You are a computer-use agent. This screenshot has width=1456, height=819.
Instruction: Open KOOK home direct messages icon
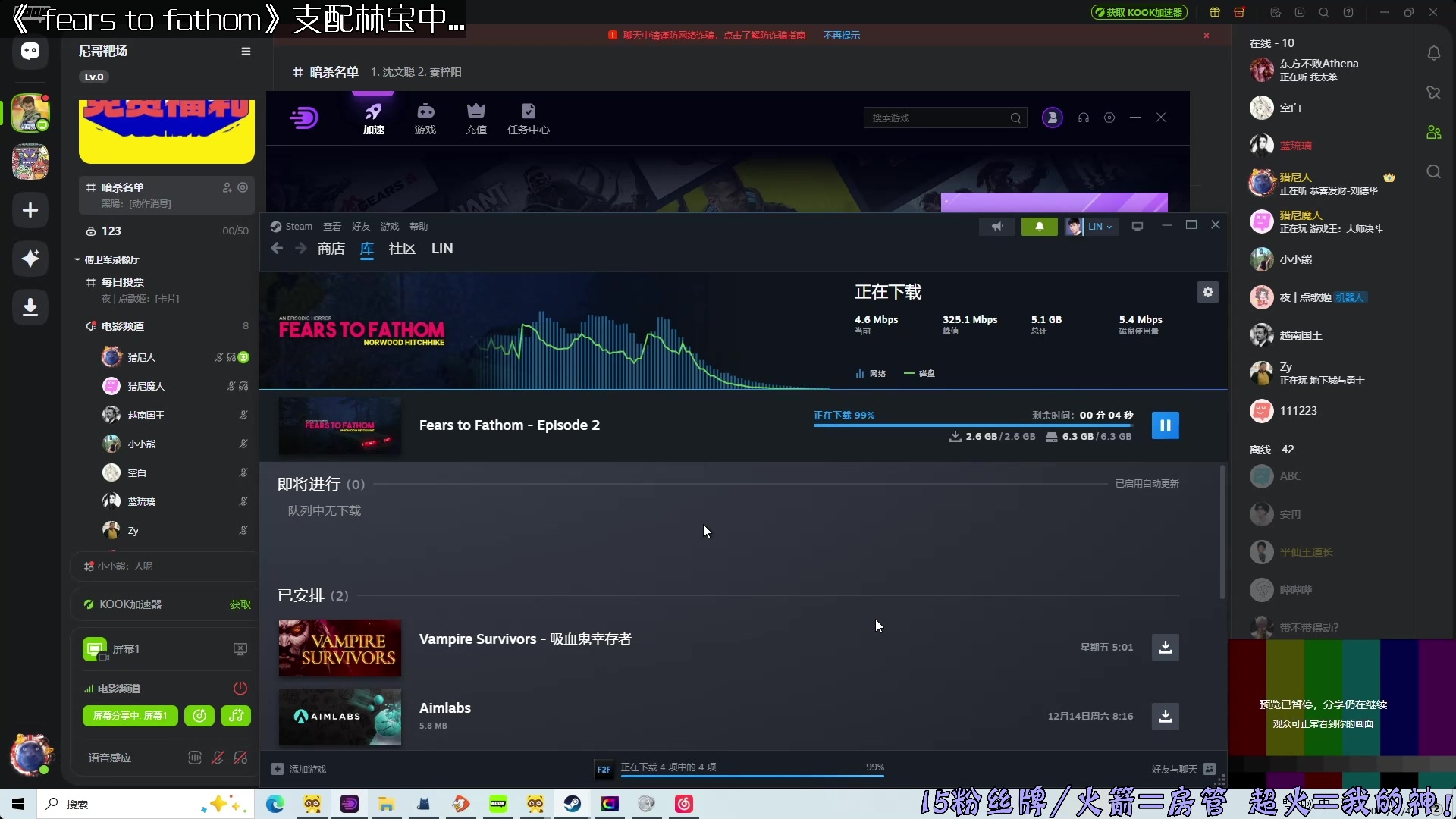tap(30, 52)
